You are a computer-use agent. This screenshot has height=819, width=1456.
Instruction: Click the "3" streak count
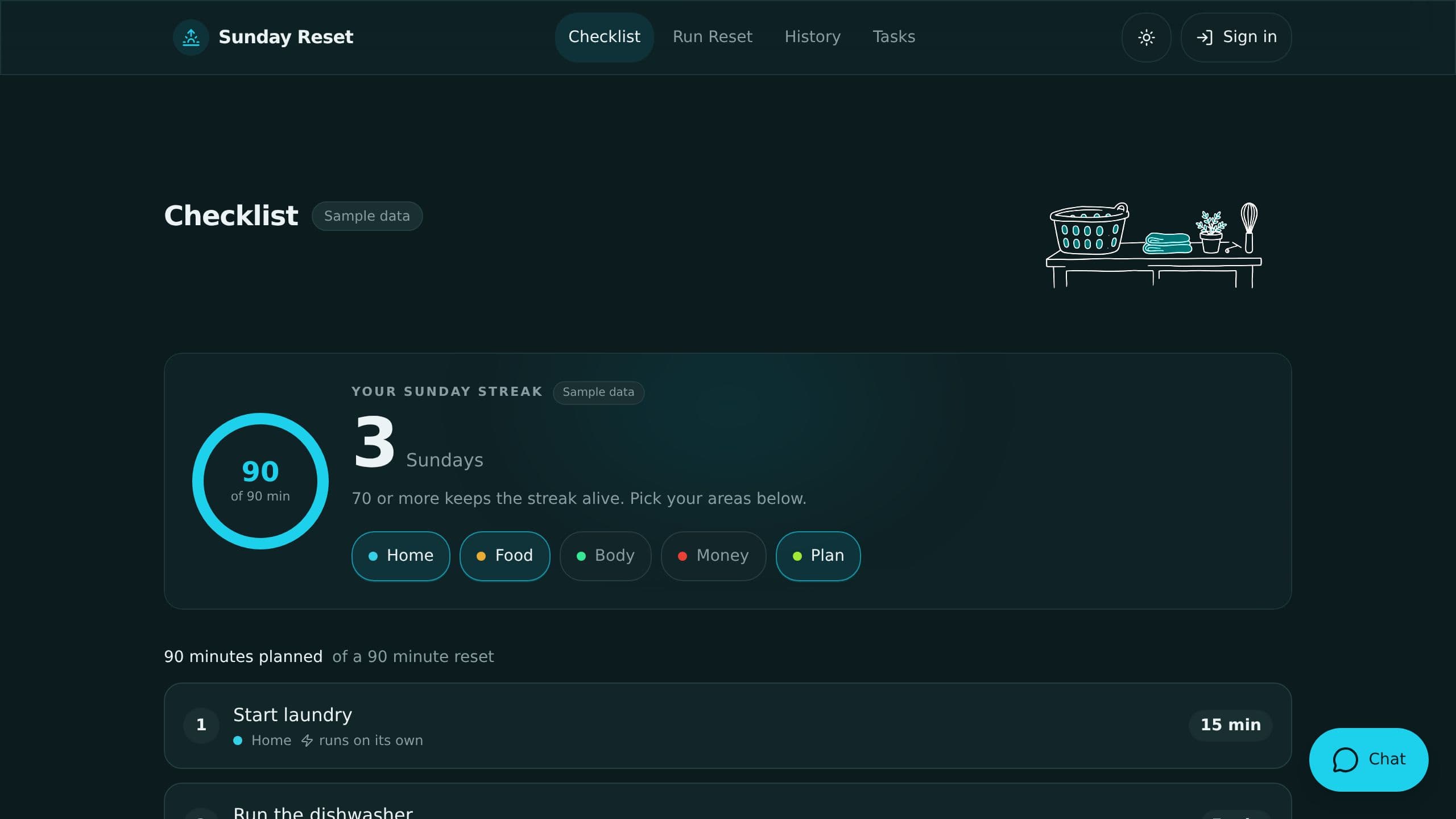click(x=374, y=441)
